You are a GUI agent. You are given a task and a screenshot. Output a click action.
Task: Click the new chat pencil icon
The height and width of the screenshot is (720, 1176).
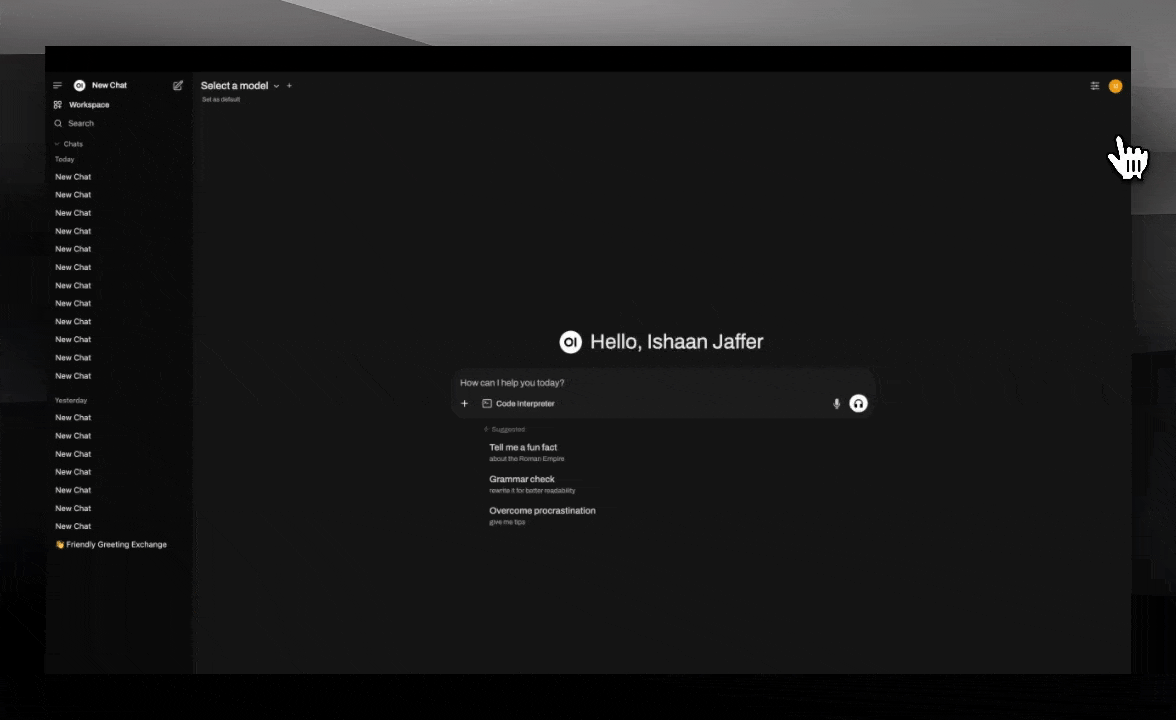[x=178, y=86]
